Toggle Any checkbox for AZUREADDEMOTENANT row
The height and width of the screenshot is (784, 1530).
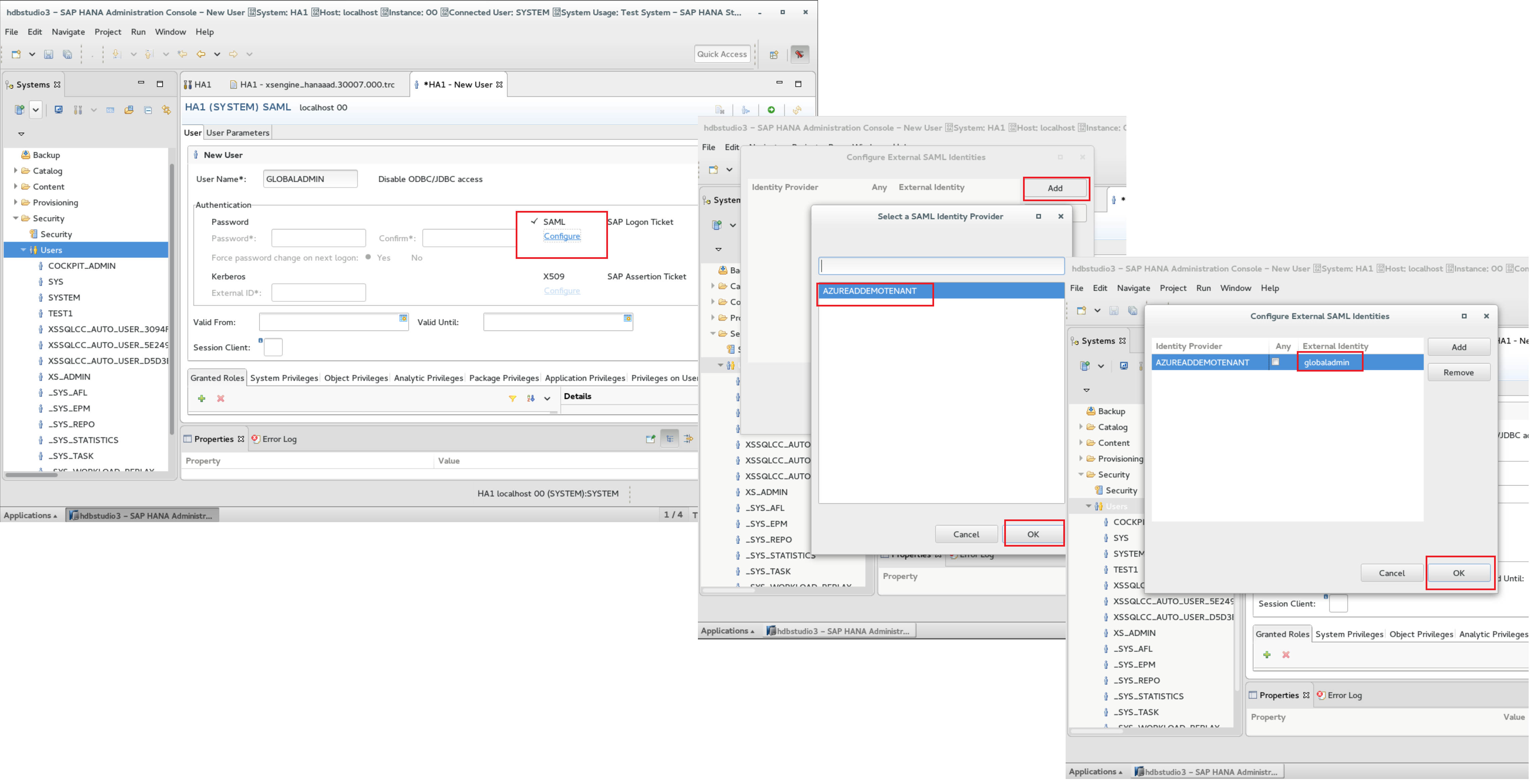coord(1275,362)
